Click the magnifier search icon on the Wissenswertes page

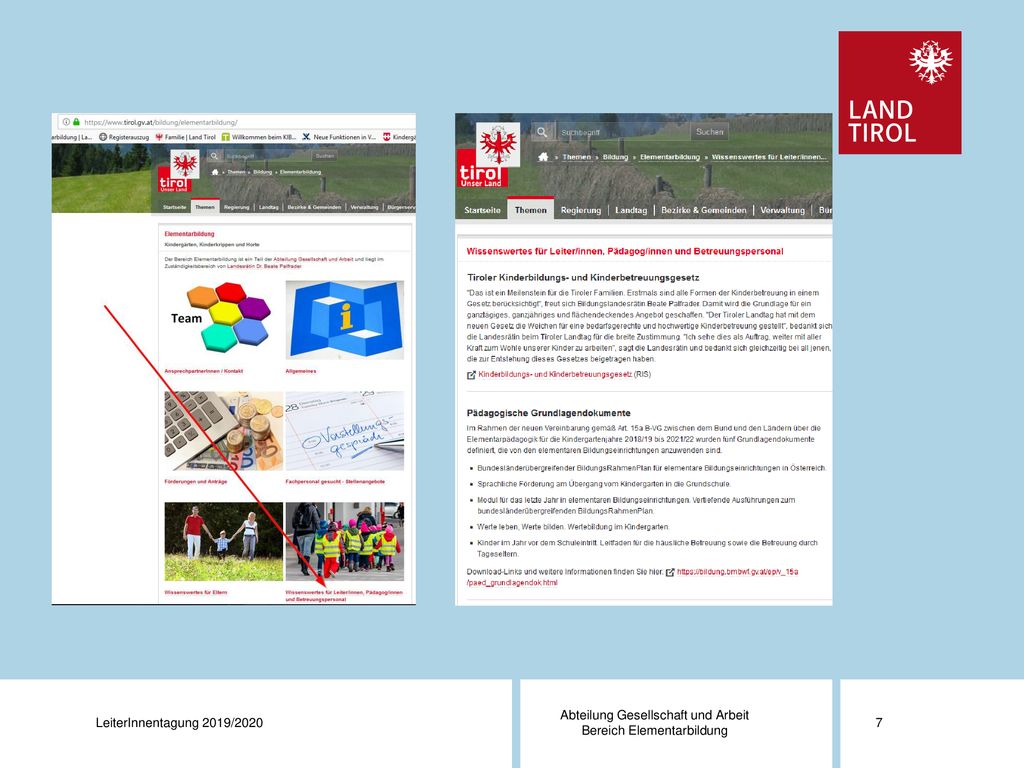[x=542, y=132]
